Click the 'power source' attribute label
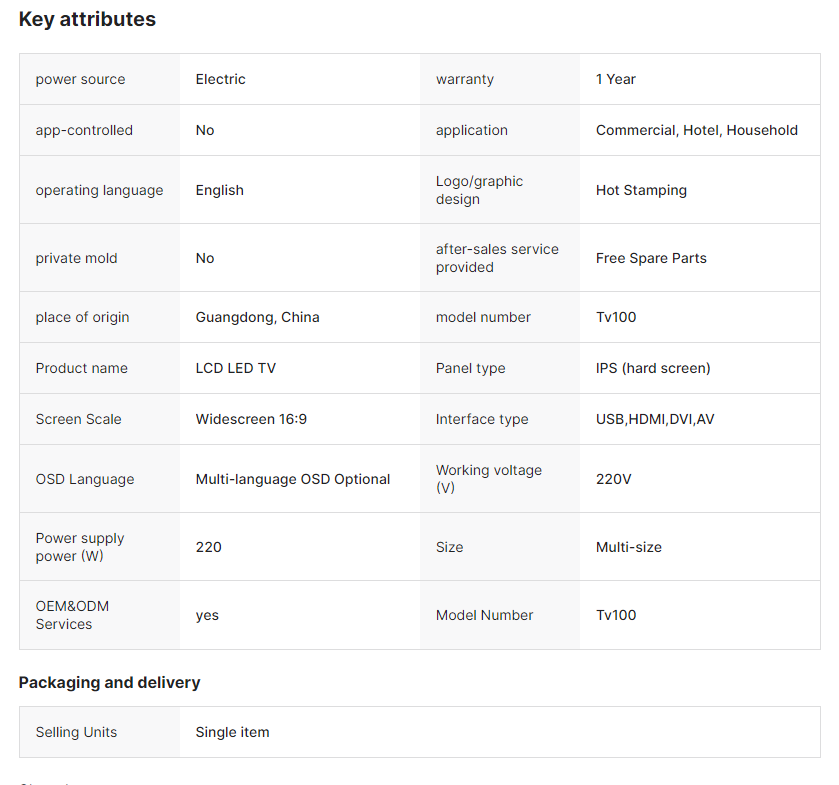Viewport: 839px width, 785px height. point(80,79)
